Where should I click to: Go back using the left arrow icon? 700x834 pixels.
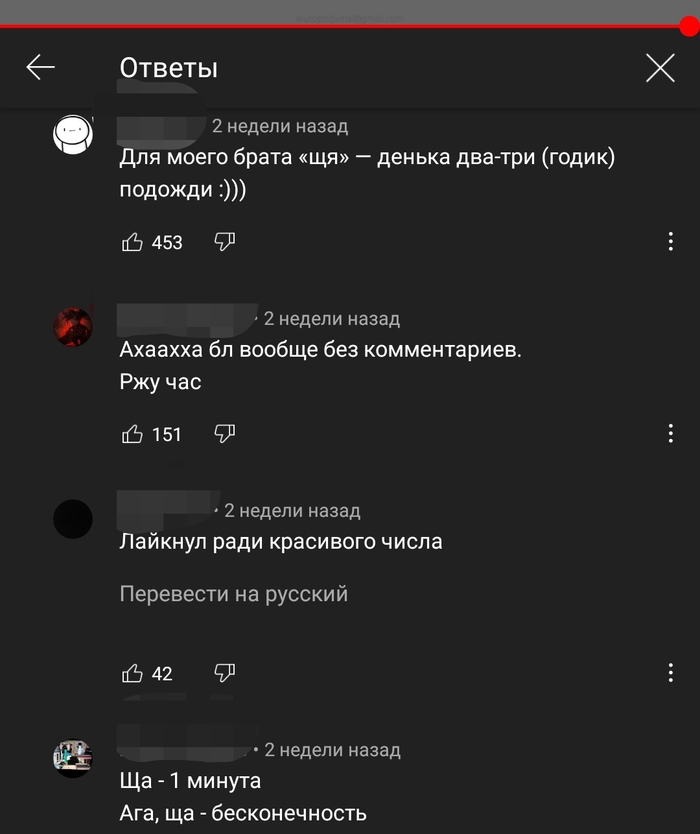40,67
